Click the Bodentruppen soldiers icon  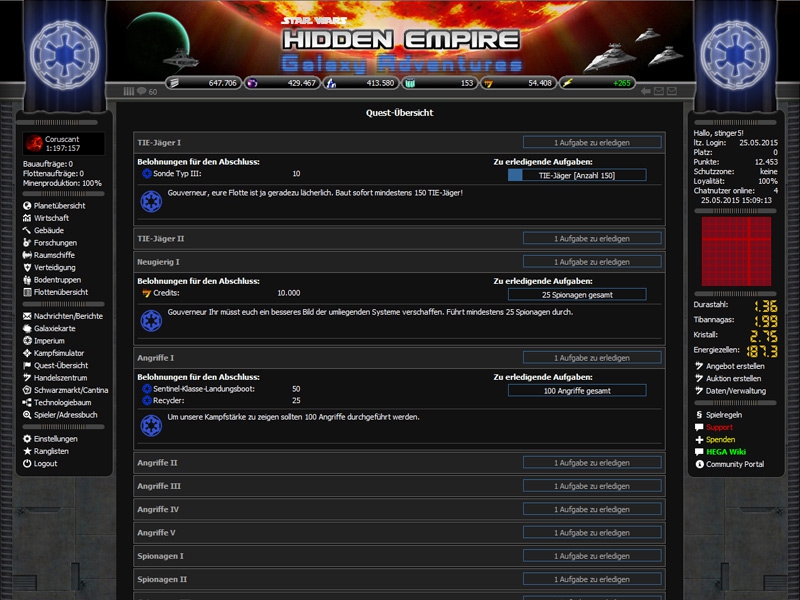click(x=27, y=280)
